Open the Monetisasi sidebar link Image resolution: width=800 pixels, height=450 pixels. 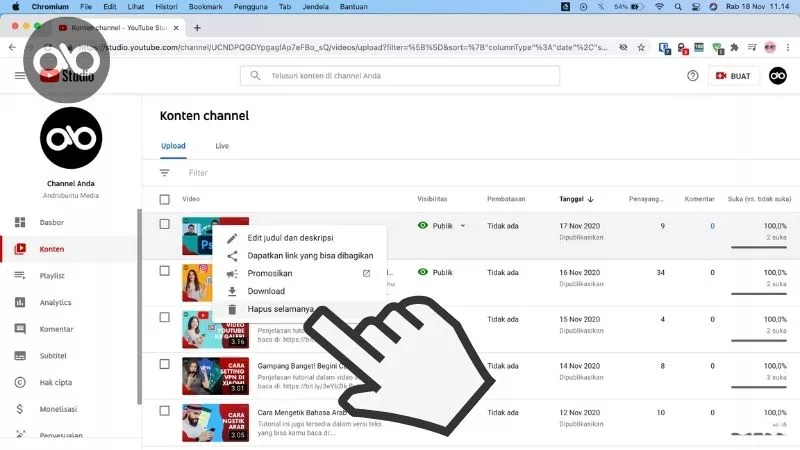click(58, 409)
